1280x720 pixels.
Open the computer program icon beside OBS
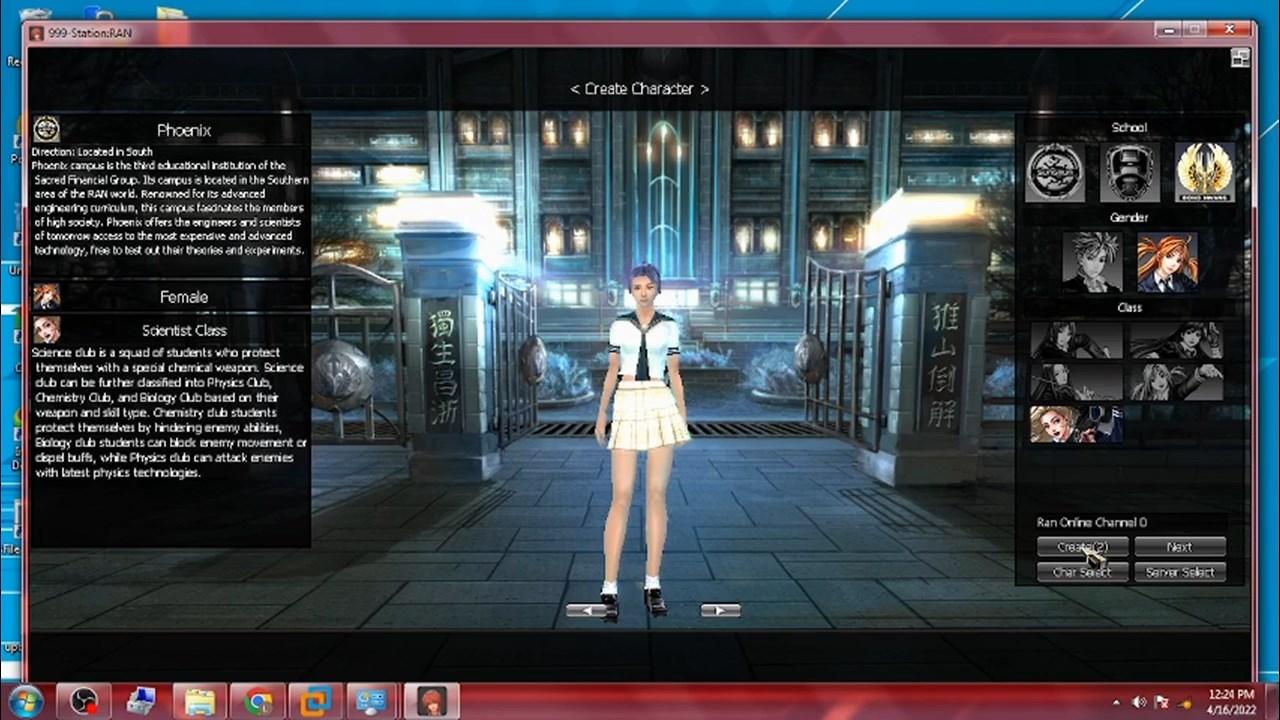pos(141,701)
